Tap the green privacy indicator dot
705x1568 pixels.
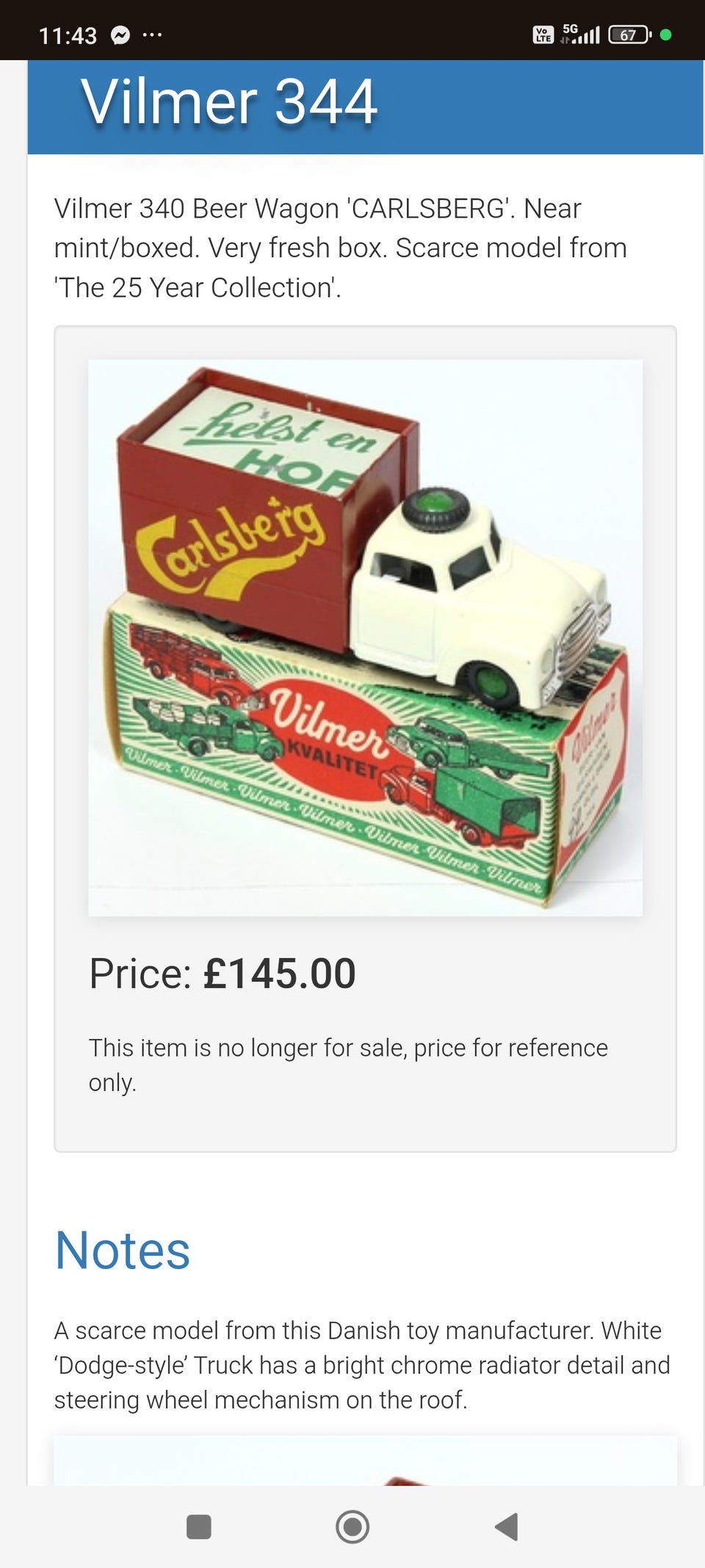pos(666,35)
